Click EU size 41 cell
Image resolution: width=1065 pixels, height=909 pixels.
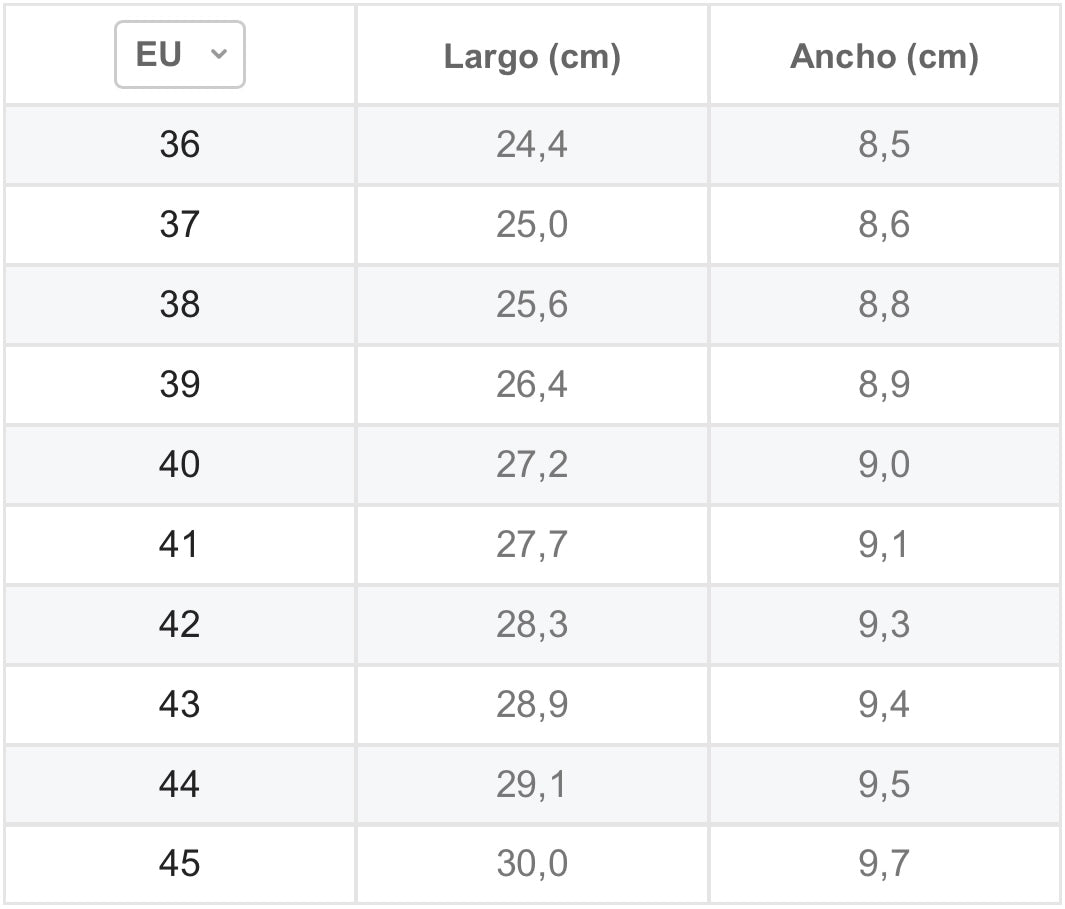pyautogui.click(x=180, y=545)
